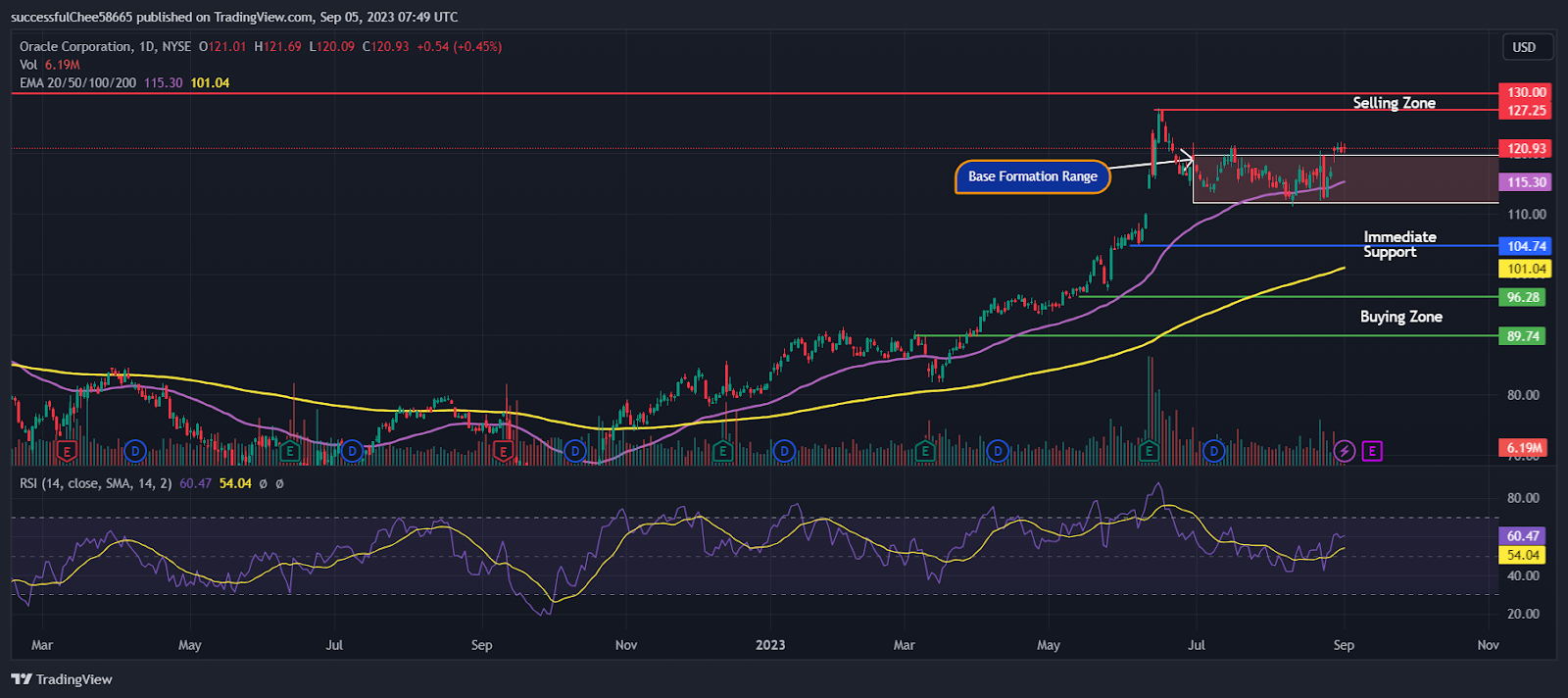
Task: Click the red earnings marker near September 2022
Action: click(x=503, y=451)
